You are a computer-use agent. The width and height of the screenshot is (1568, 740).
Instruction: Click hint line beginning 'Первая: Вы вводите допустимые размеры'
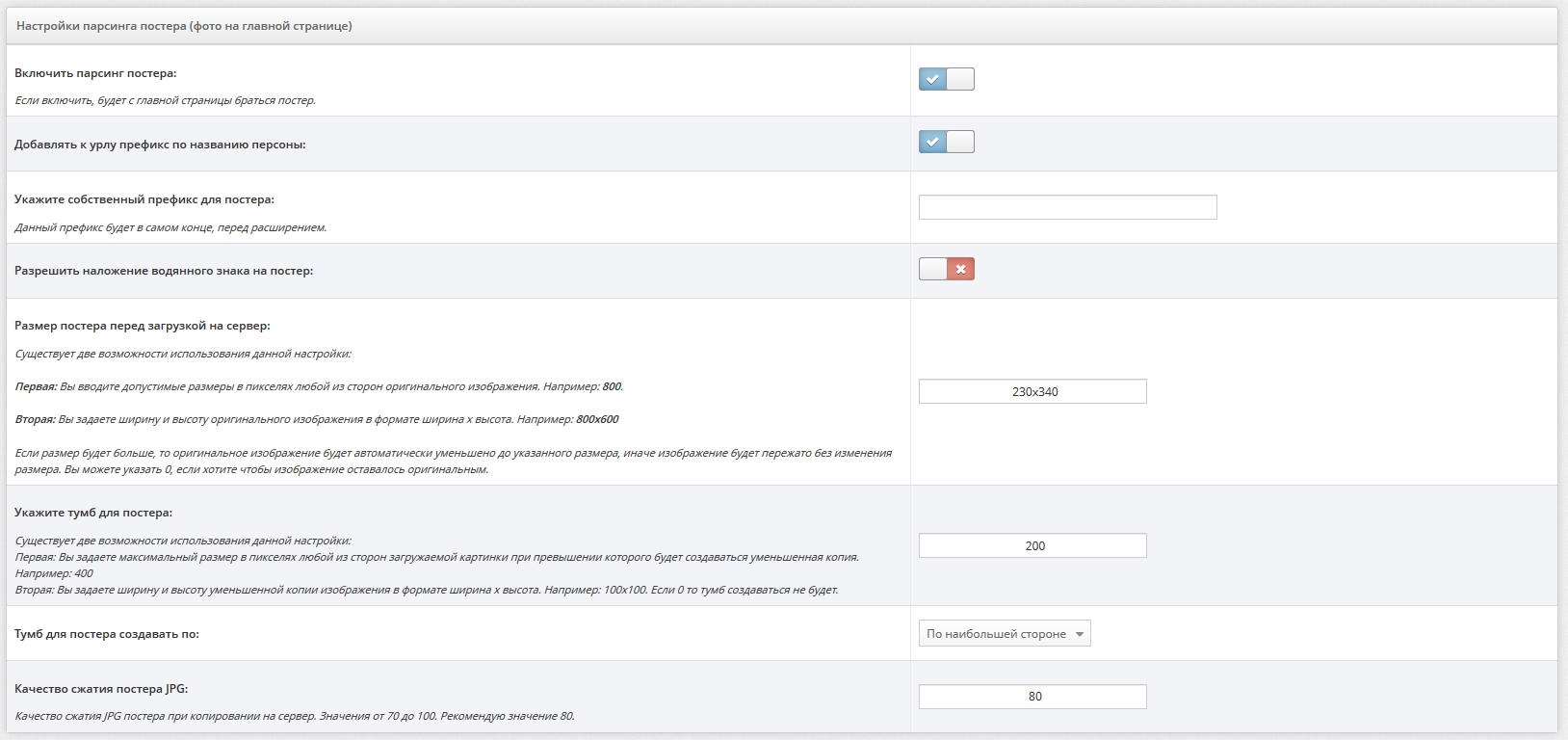tap(319, 386)
